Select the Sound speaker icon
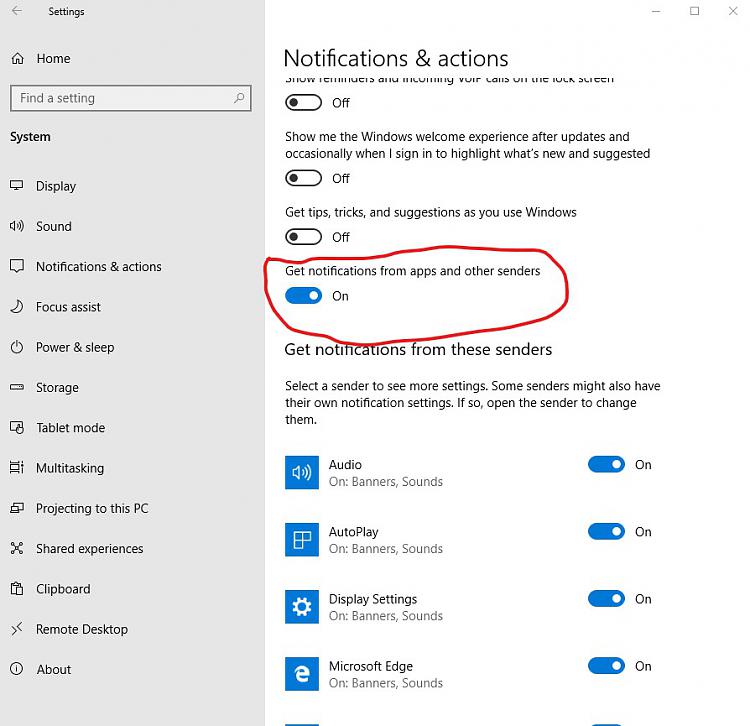This screenshot has width=750, height=726. [x=17, y=226]
